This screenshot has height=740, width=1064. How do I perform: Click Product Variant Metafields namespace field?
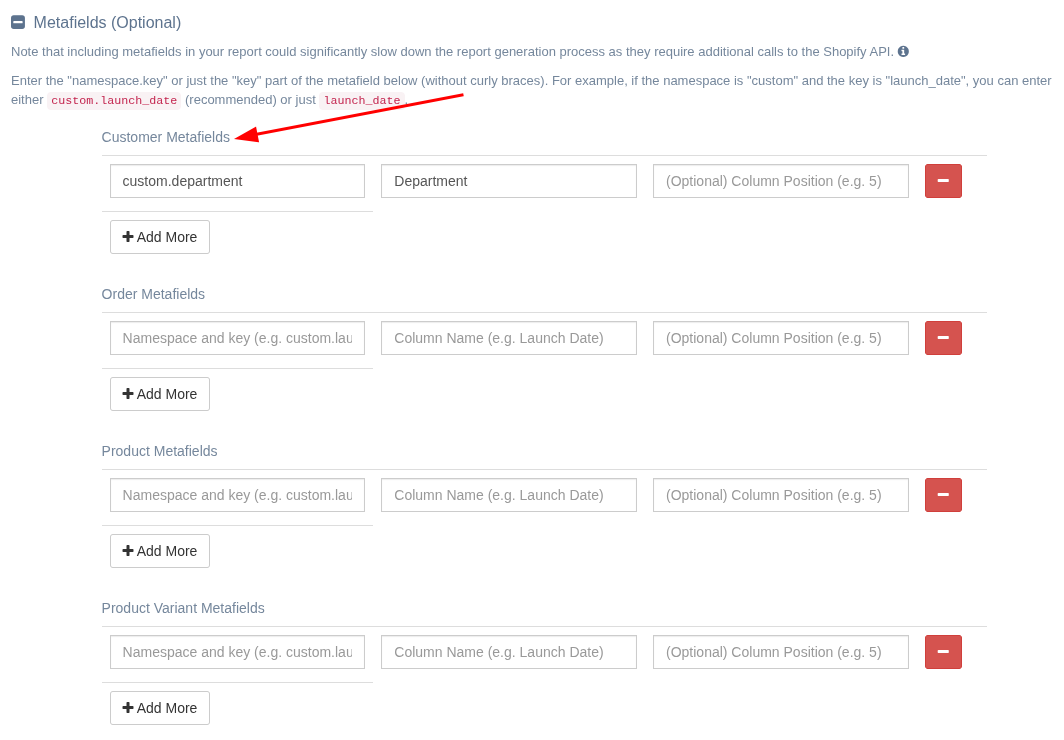237,652
